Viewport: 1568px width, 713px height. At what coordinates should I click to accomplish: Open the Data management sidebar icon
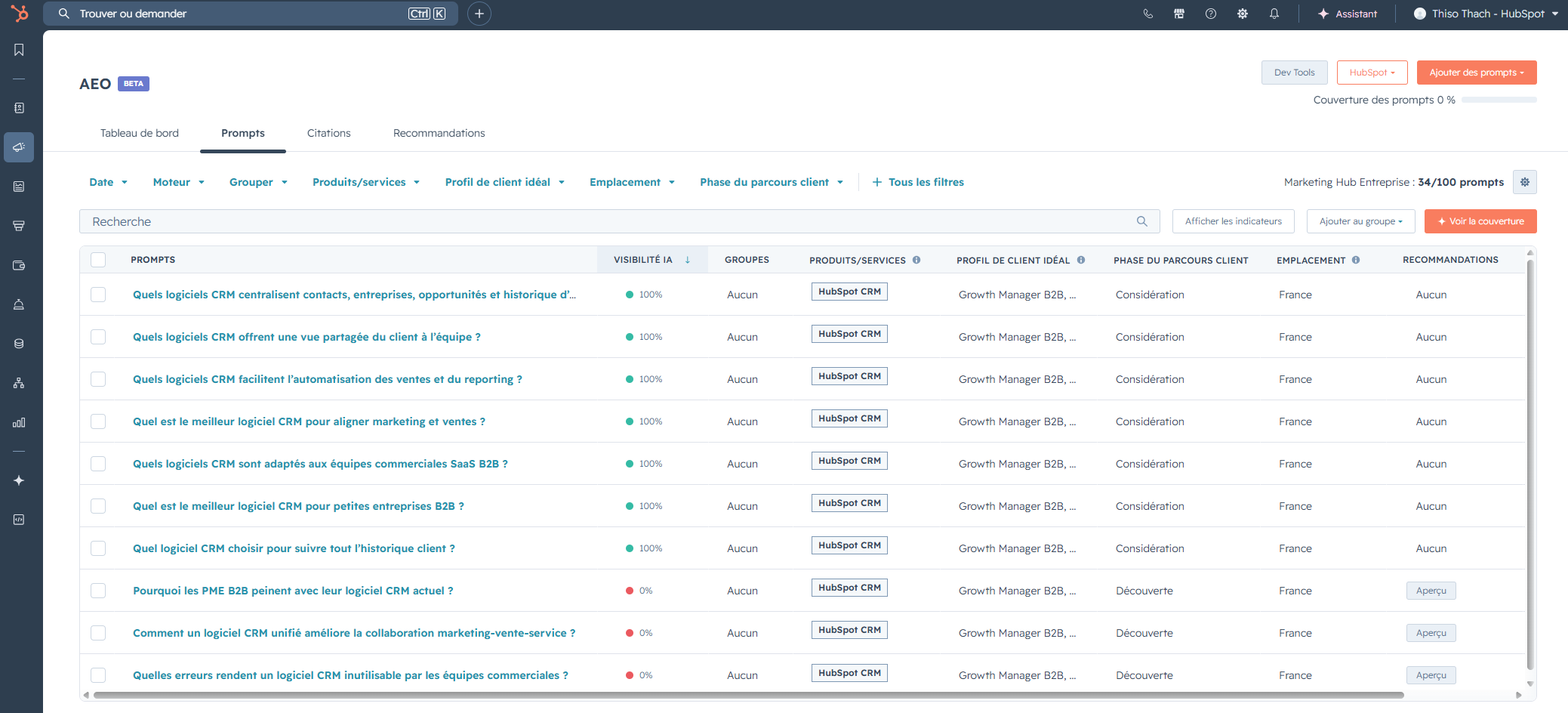tap(19, 344)
